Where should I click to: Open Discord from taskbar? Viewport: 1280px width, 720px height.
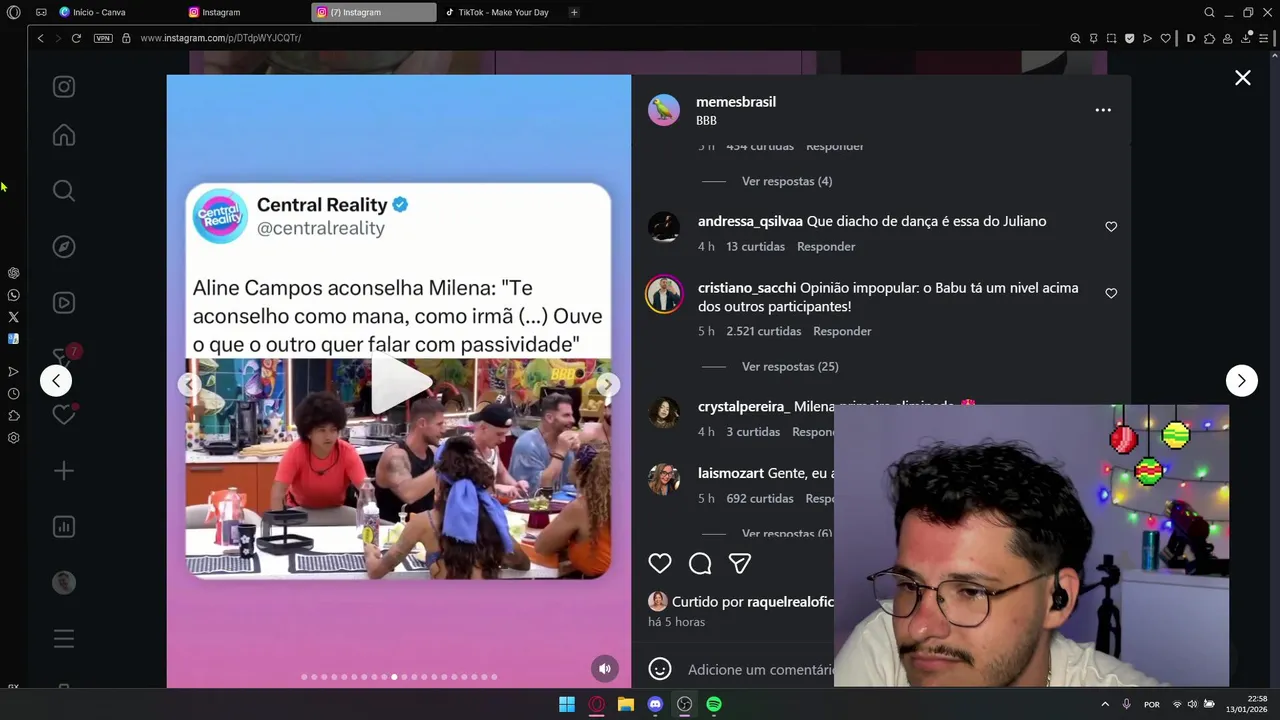(x=655, y=704)
